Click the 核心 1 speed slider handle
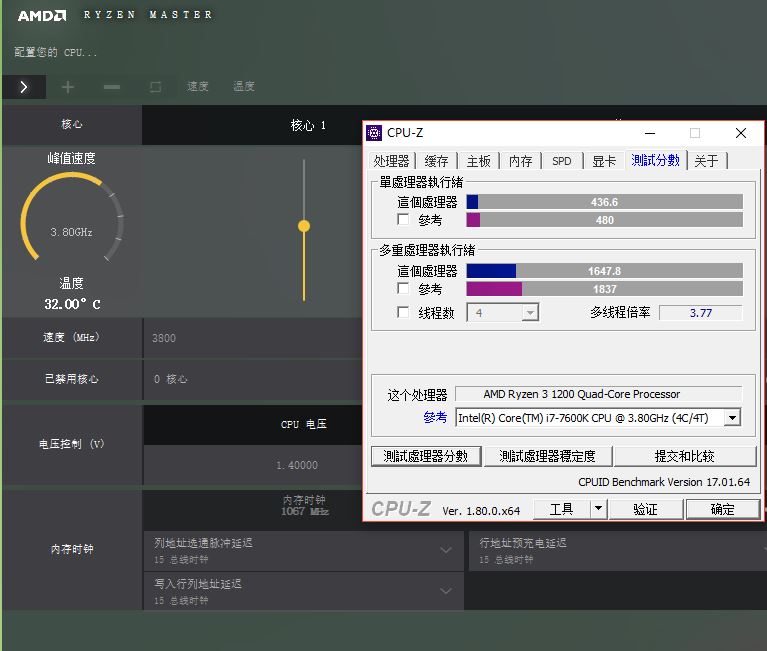 pos(304,226)
